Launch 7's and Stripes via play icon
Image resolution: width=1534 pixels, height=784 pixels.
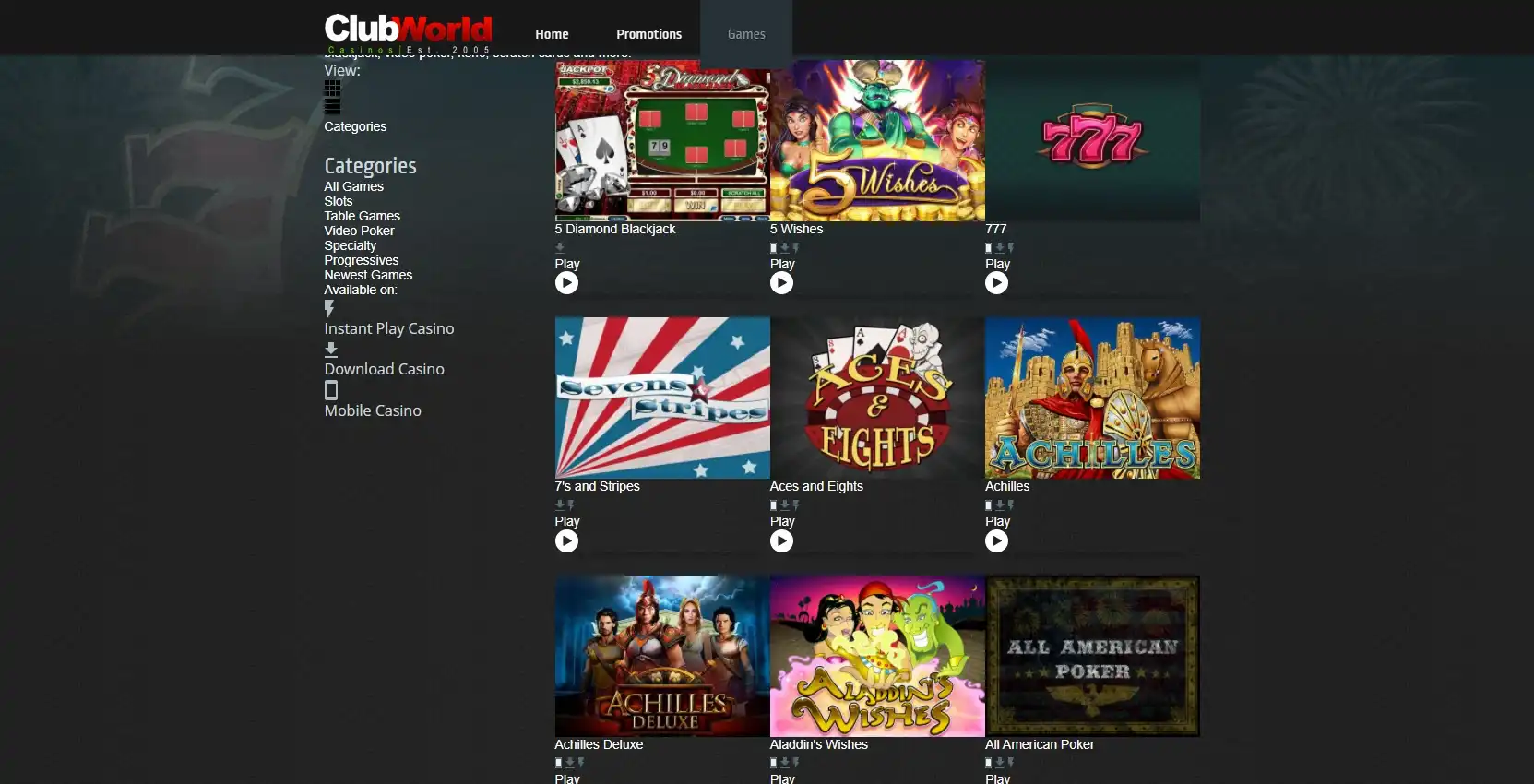[x=566, y=541]
